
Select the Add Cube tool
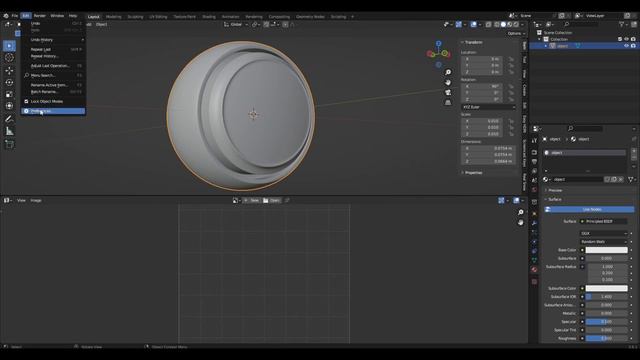click(x=9, y=144)
